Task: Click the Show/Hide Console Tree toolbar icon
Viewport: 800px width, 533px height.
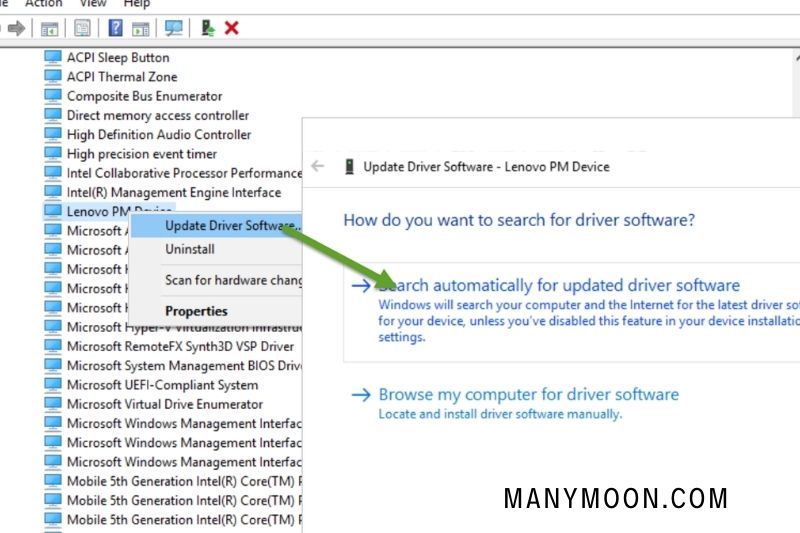Action: click(x=49, y=29)
